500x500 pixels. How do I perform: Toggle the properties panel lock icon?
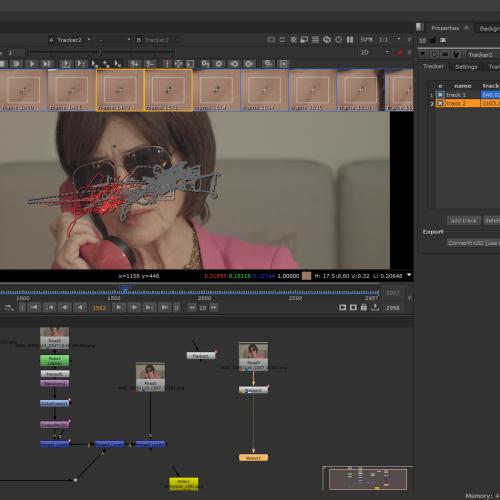click(x=433, y=40)
